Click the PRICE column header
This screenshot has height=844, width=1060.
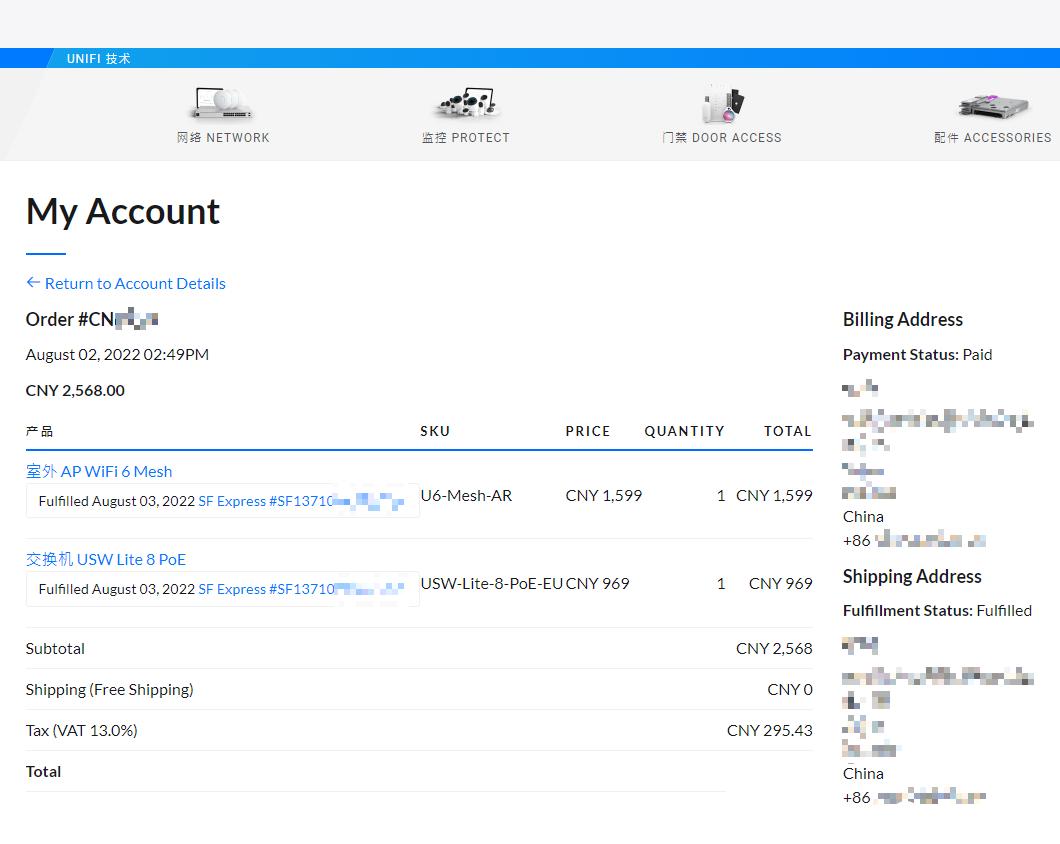[x=587, y=431]
